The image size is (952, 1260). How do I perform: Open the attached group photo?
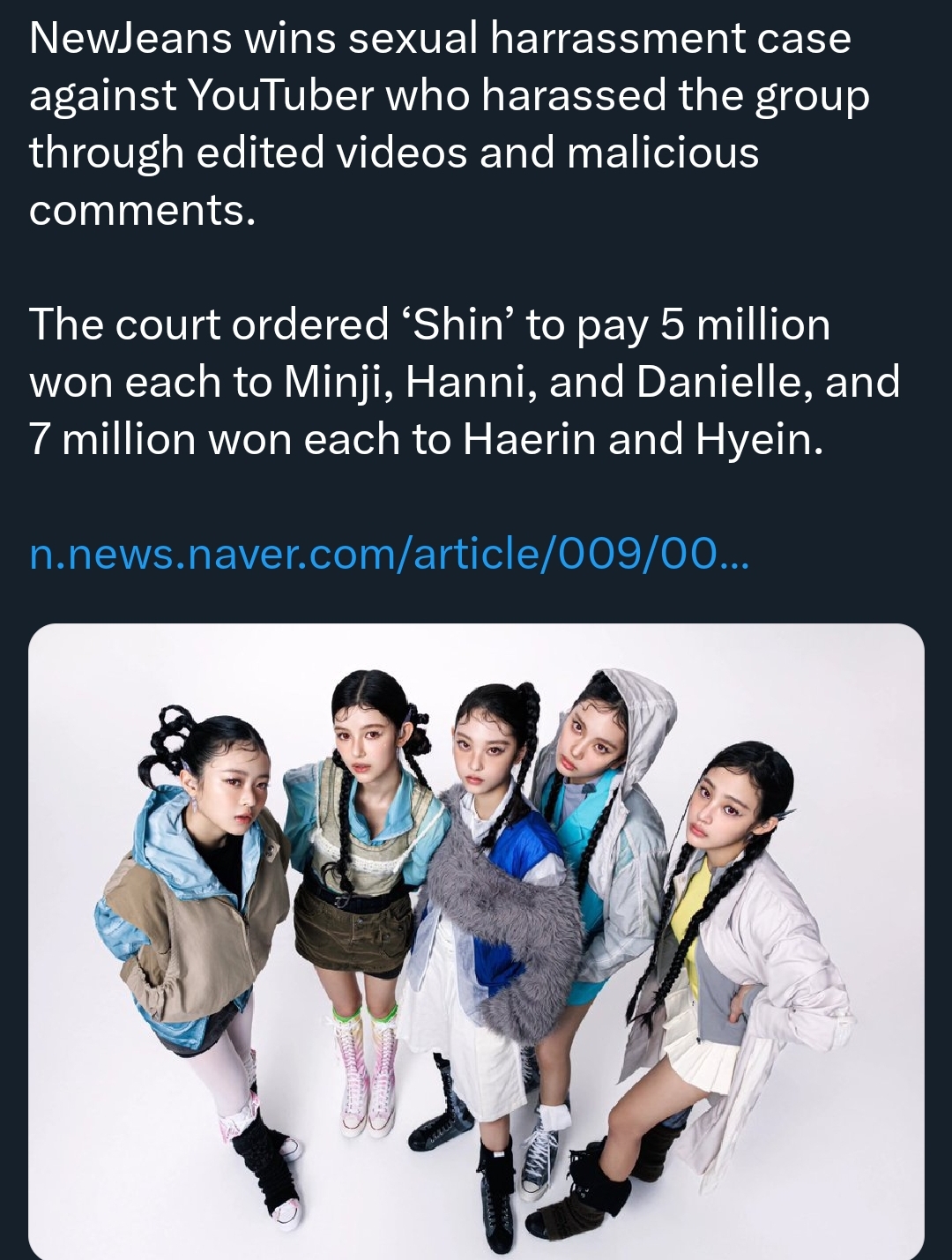[x=476, y=942]
